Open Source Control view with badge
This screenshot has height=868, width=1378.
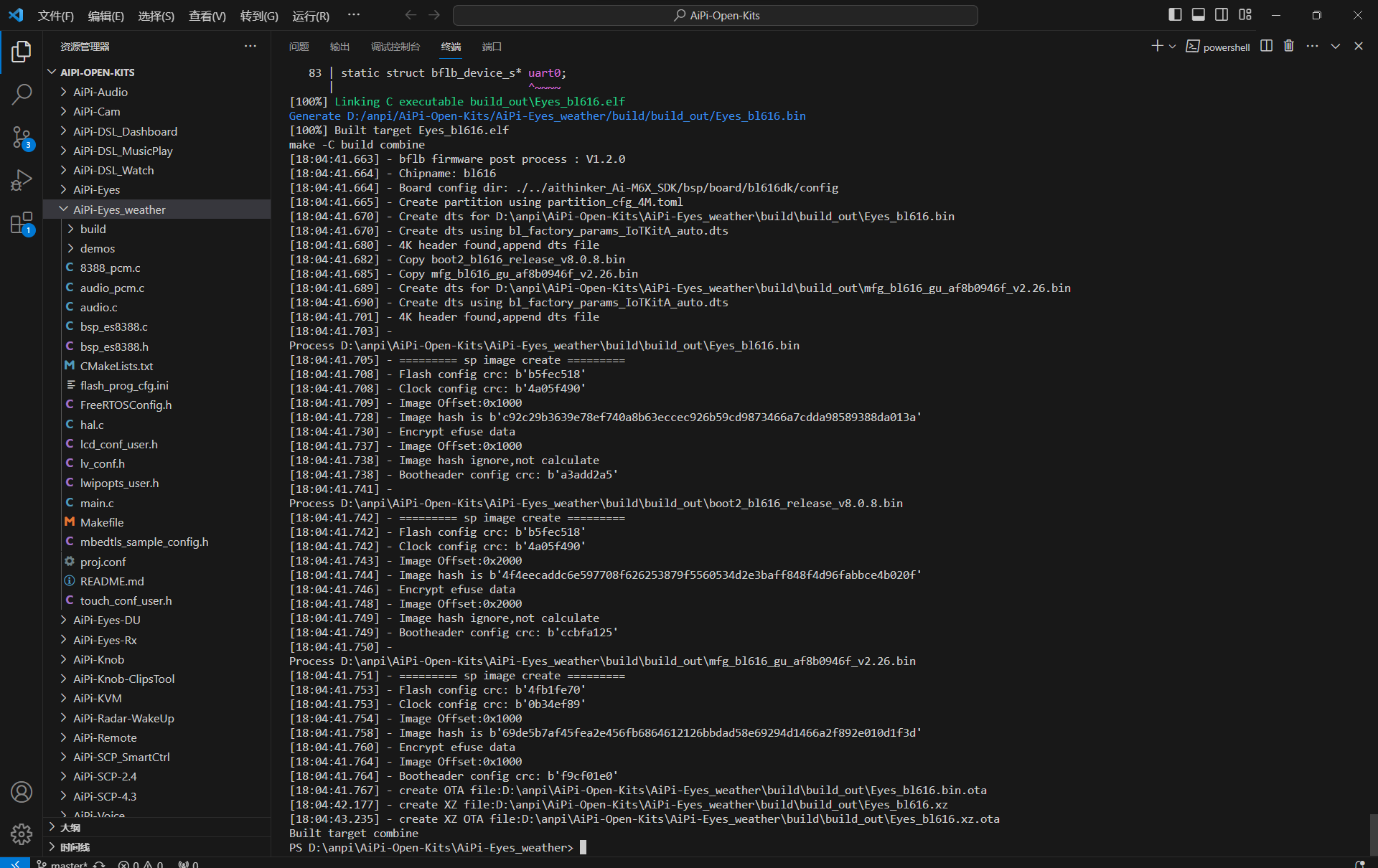(x=22, y=137)
